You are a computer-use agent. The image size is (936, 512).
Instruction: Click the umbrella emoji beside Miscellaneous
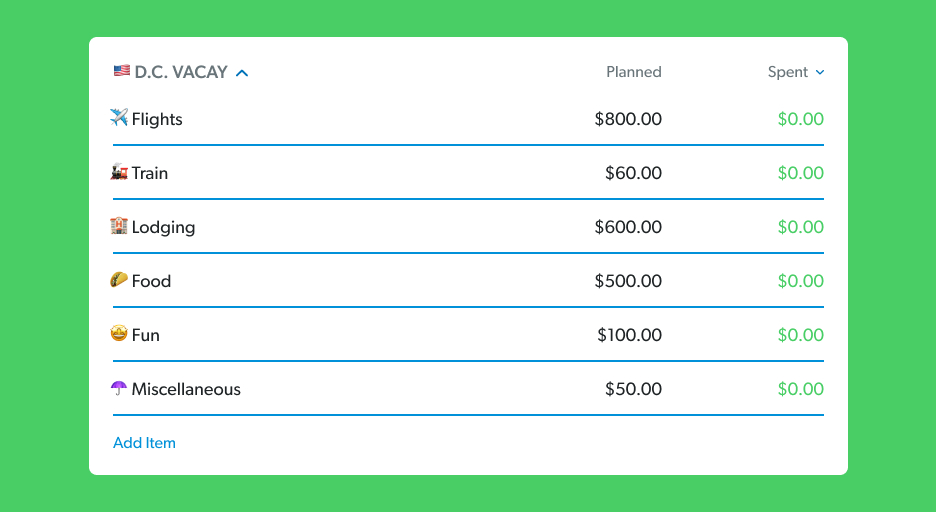point(119,388)
